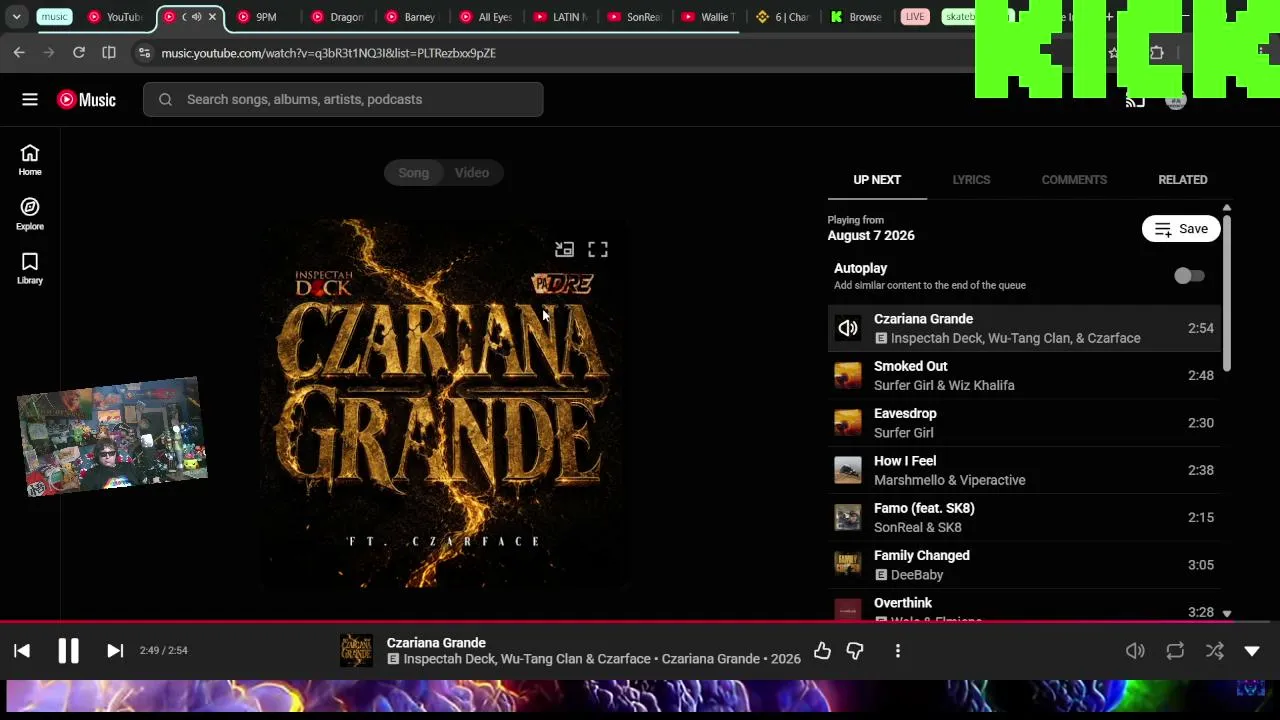Viewport: 1280px width, 720px height.
Task: Focus the search songs, albums, artists field
Action: pos(343,99)
